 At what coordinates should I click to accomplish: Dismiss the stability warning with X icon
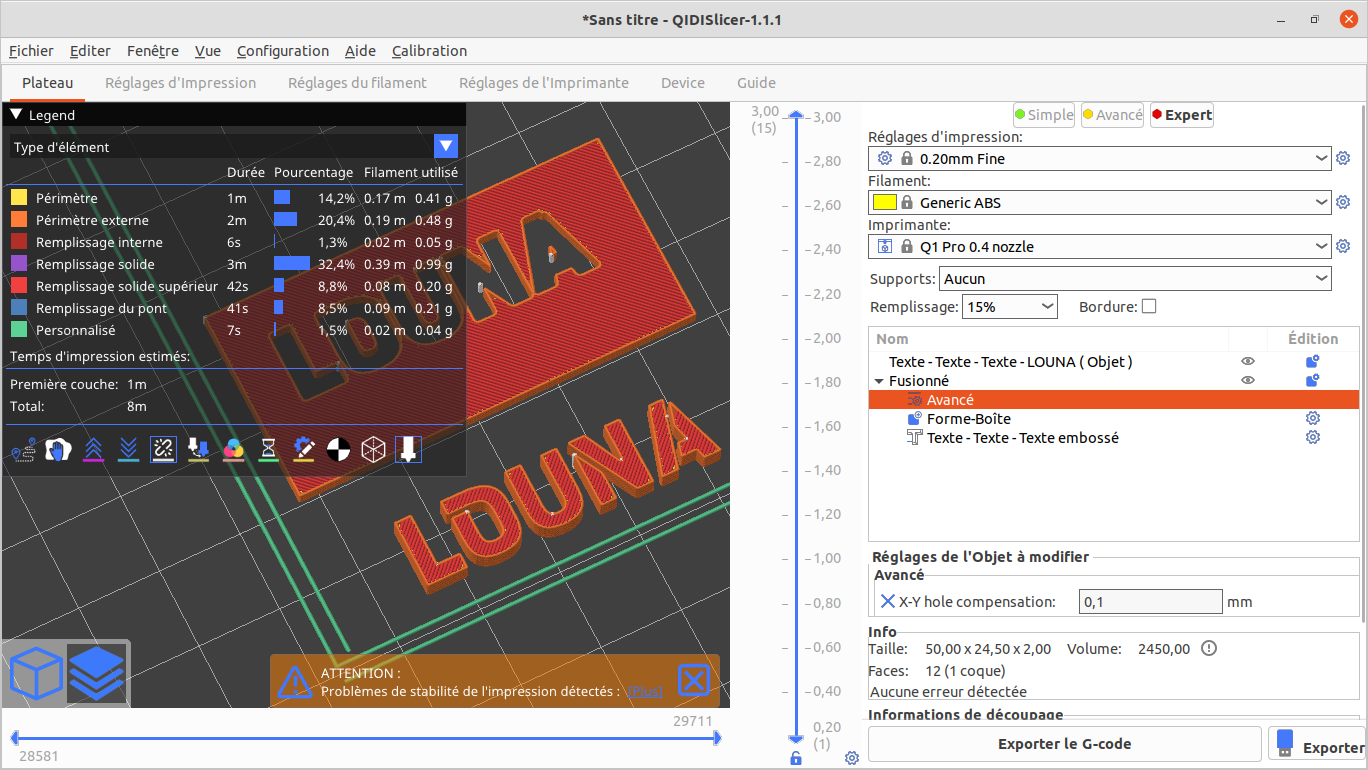pos(693,681)
